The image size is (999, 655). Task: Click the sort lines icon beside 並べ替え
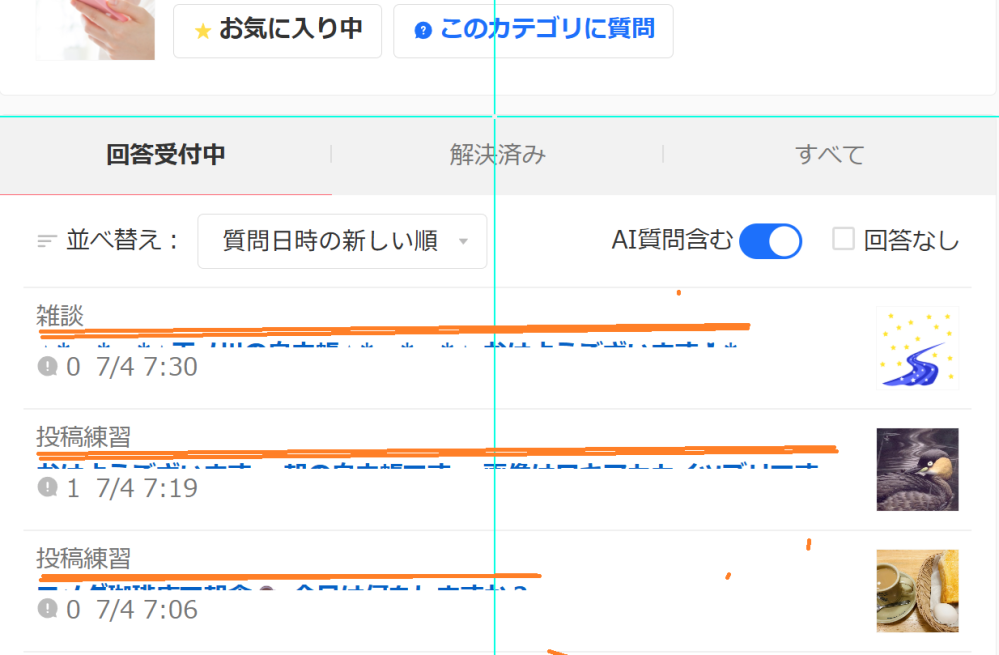pyautogui.click(x=47, y=241)
